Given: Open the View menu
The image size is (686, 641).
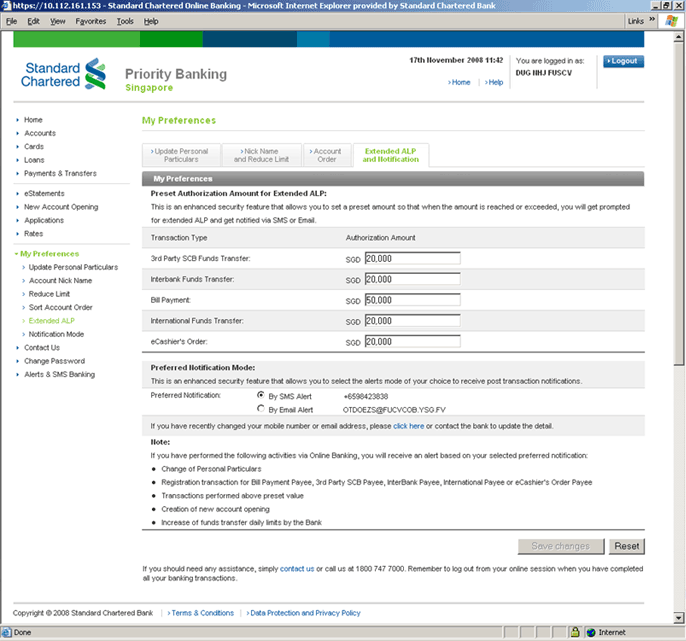Looking at the screenshot, I should pos(57,21).
